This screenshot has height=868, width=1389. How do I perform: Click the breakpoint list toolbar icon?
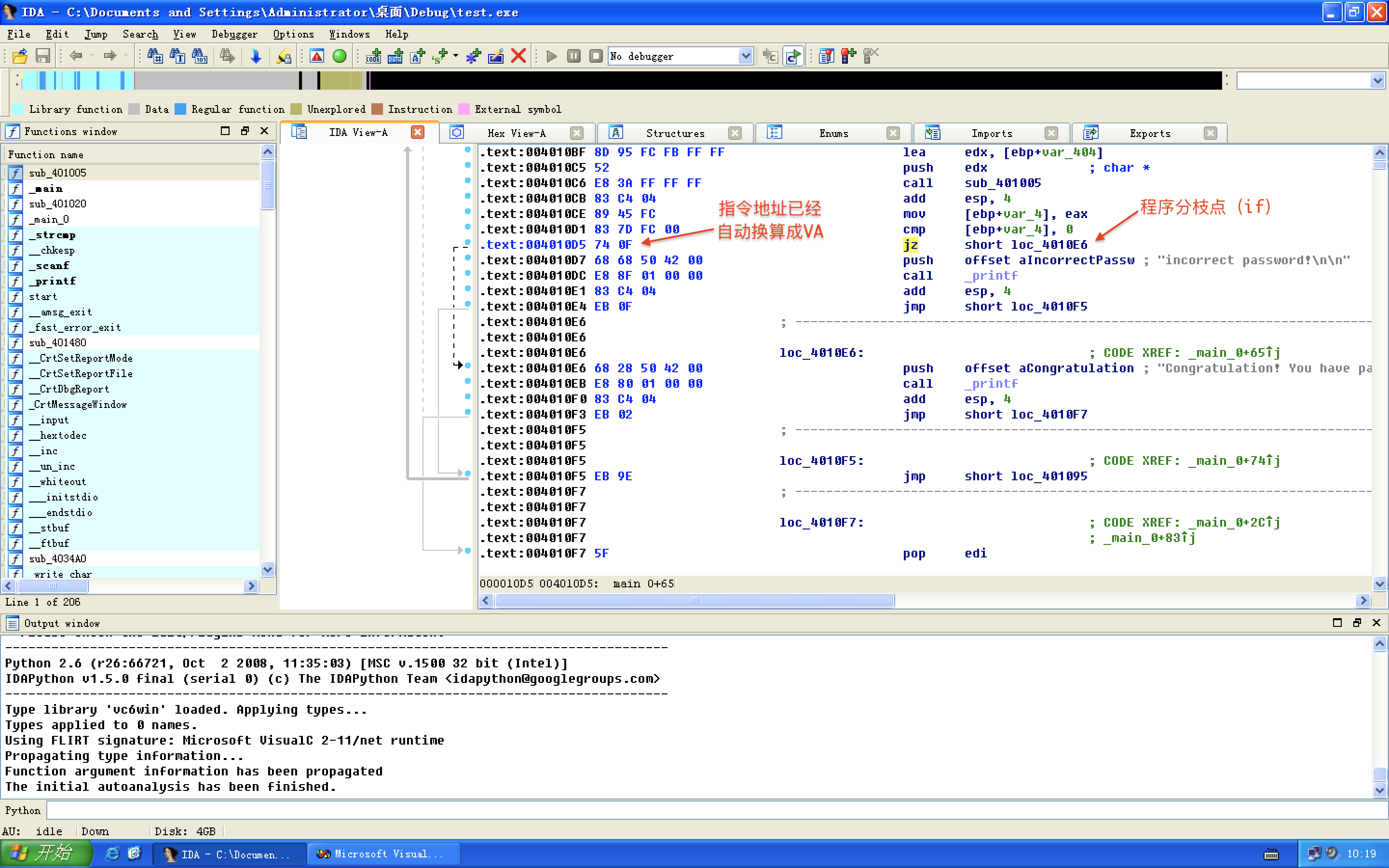826,55
